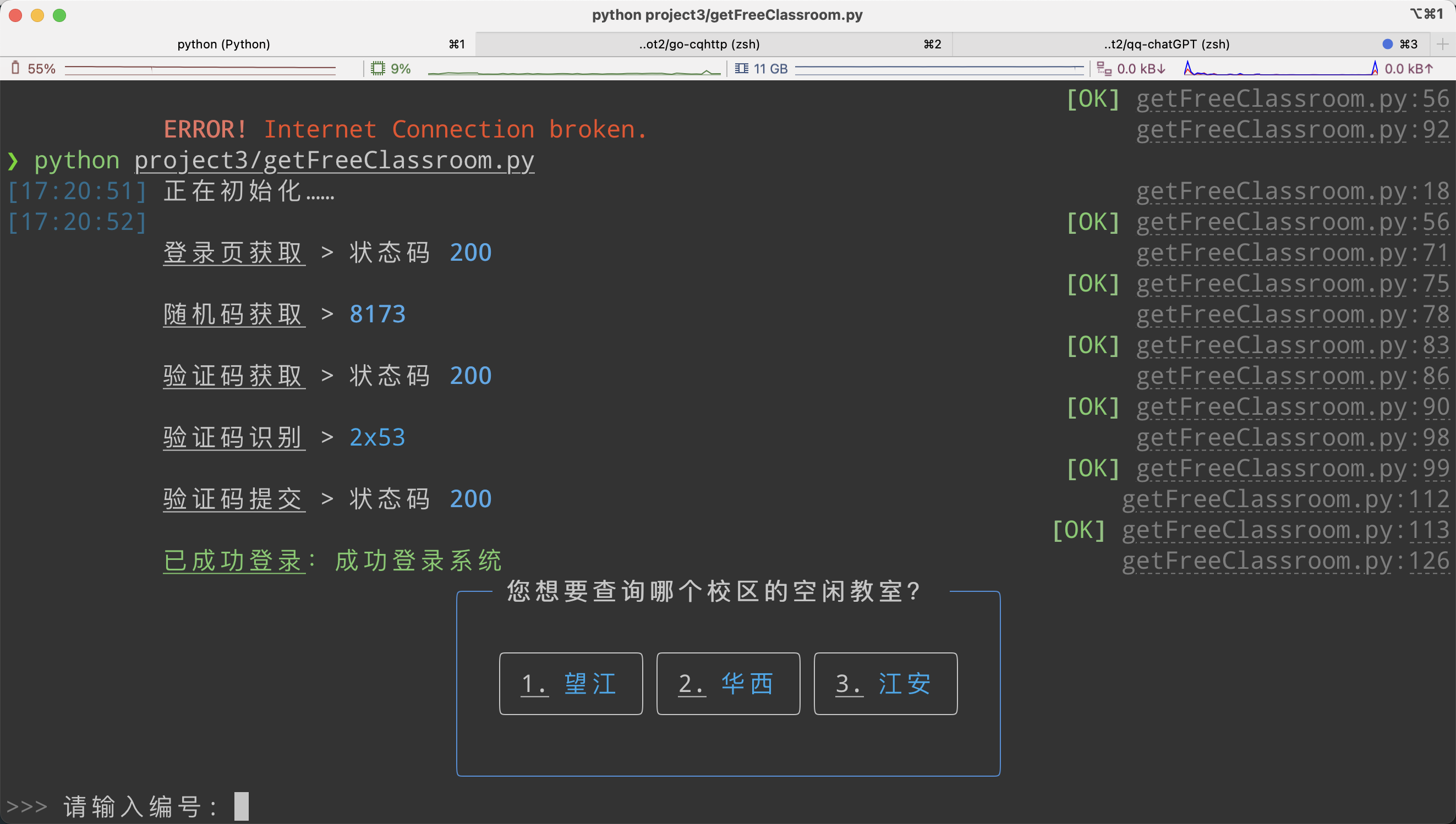Click the blue activity dot on third tab
Image resolution: width=1456 pixels, height=824 pixels.
pyautogui.click(x=1388, y=44)
